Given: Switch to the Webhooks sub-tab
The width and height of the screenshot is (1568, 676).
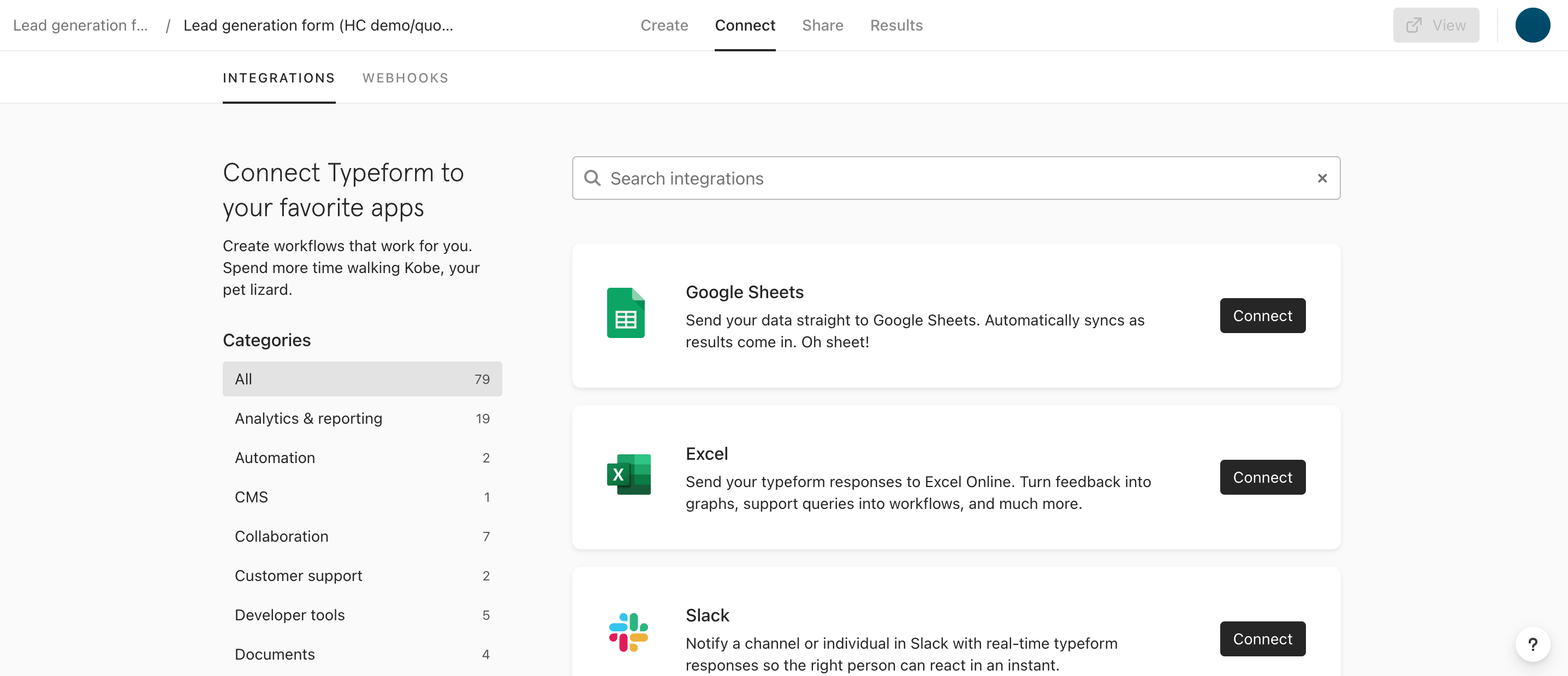Looking at the screenshot, I should (406, 78).
